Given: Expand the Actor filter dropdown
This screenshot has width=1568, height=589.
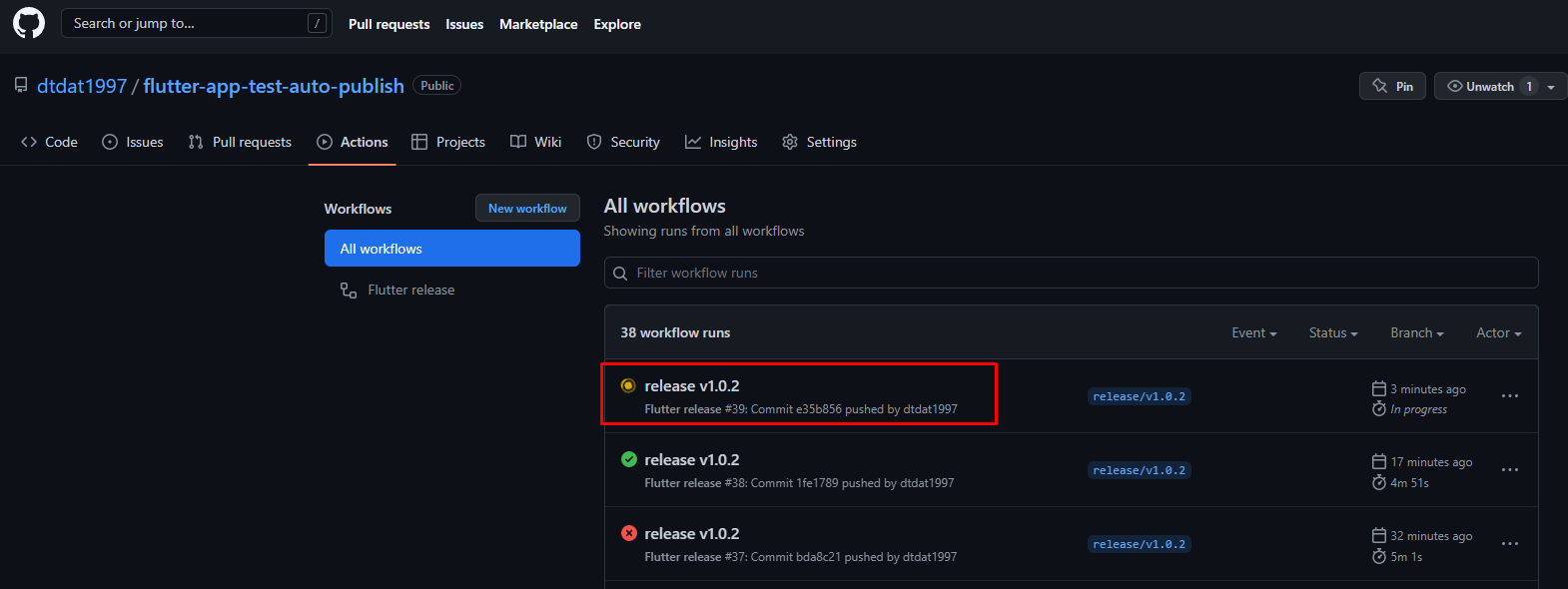Looking at the screenshot, I should coord(1499,333).
